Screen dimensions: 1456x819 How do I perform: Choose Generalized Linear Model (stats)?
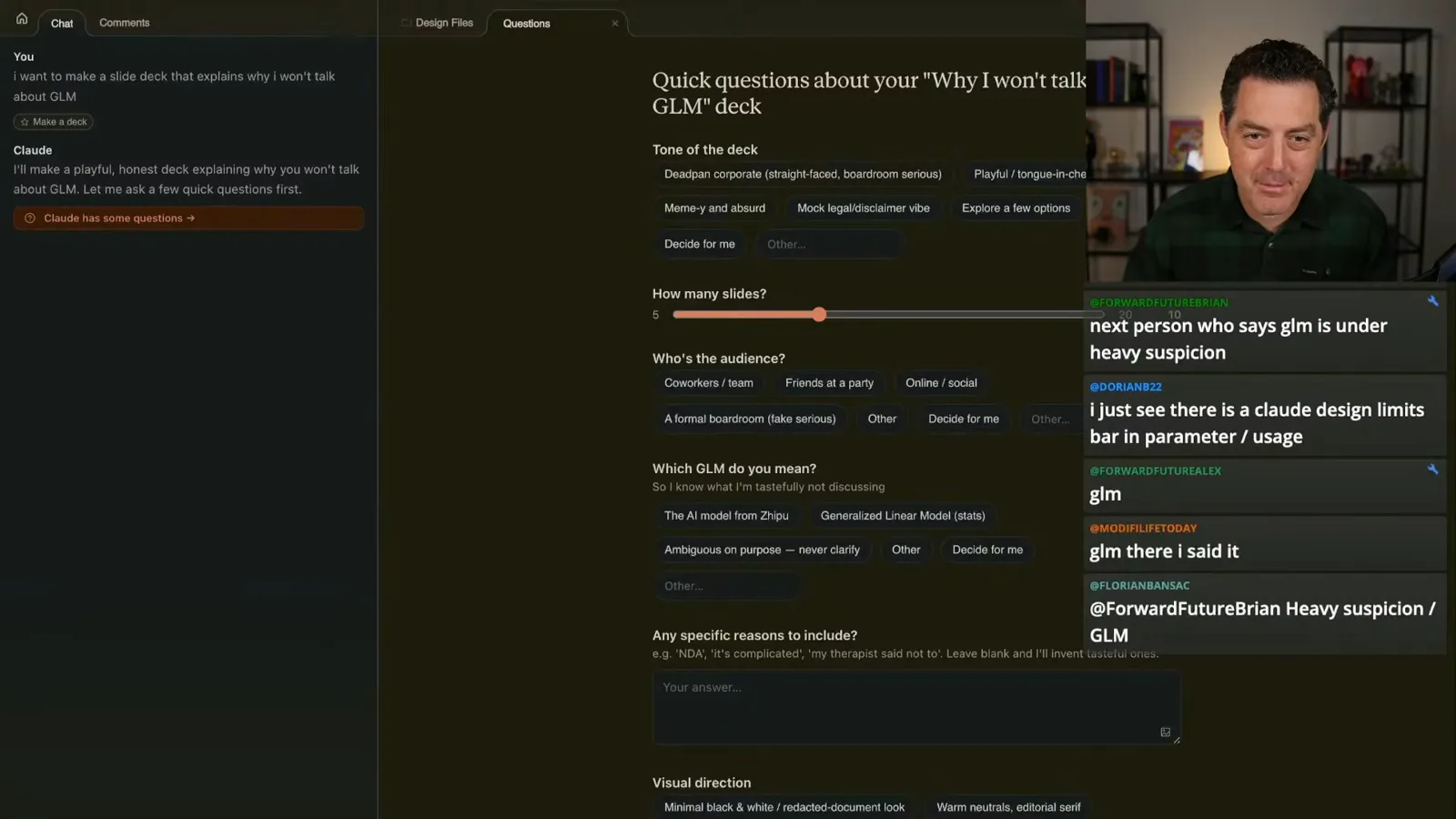point(903,516)
